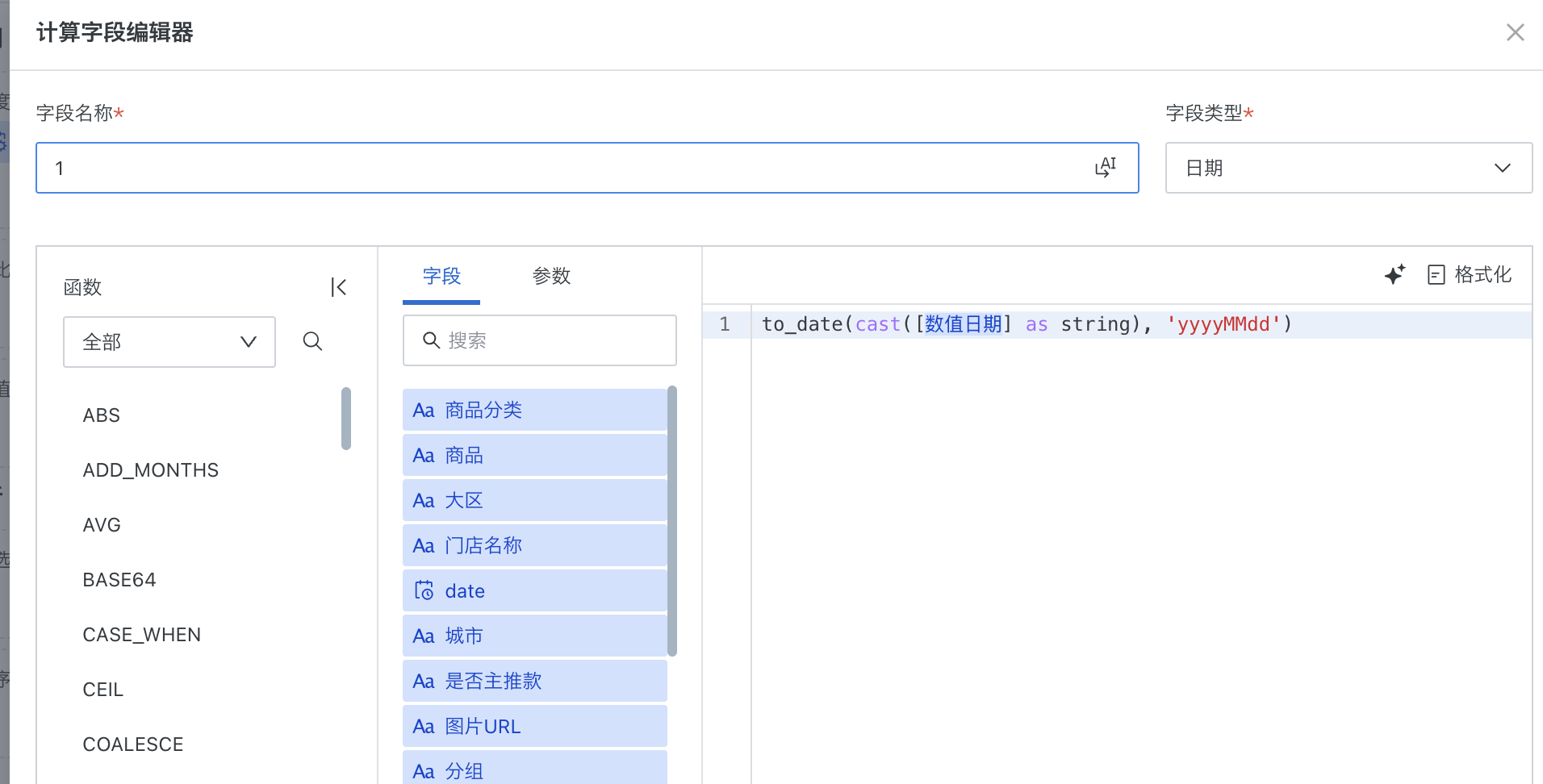Screen dimensions: 1543x784
Task: Select the CASE_WHEN function
Action: (x=142, y=635)
